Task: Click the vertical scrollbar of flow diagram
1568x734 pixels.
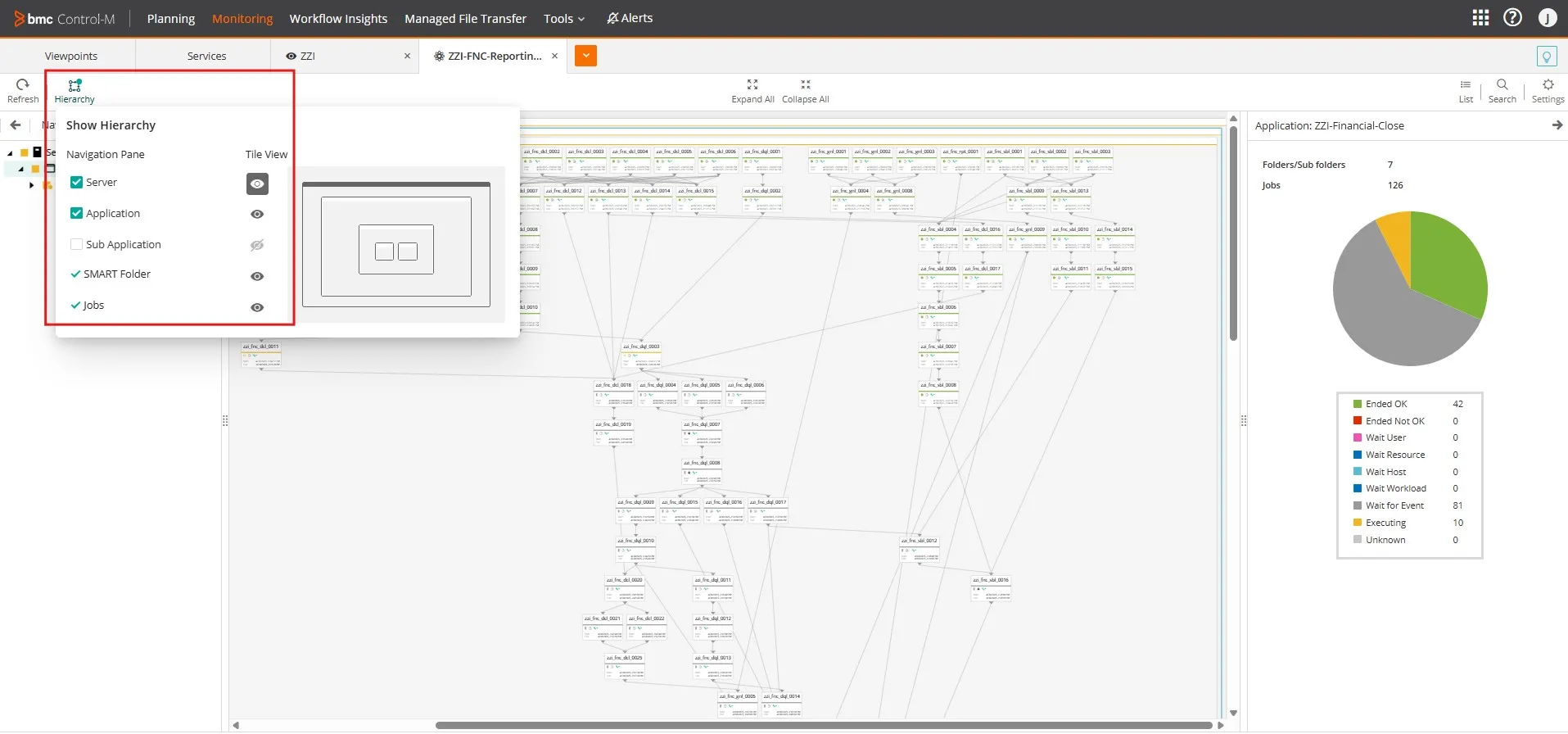Action: 1233,233
